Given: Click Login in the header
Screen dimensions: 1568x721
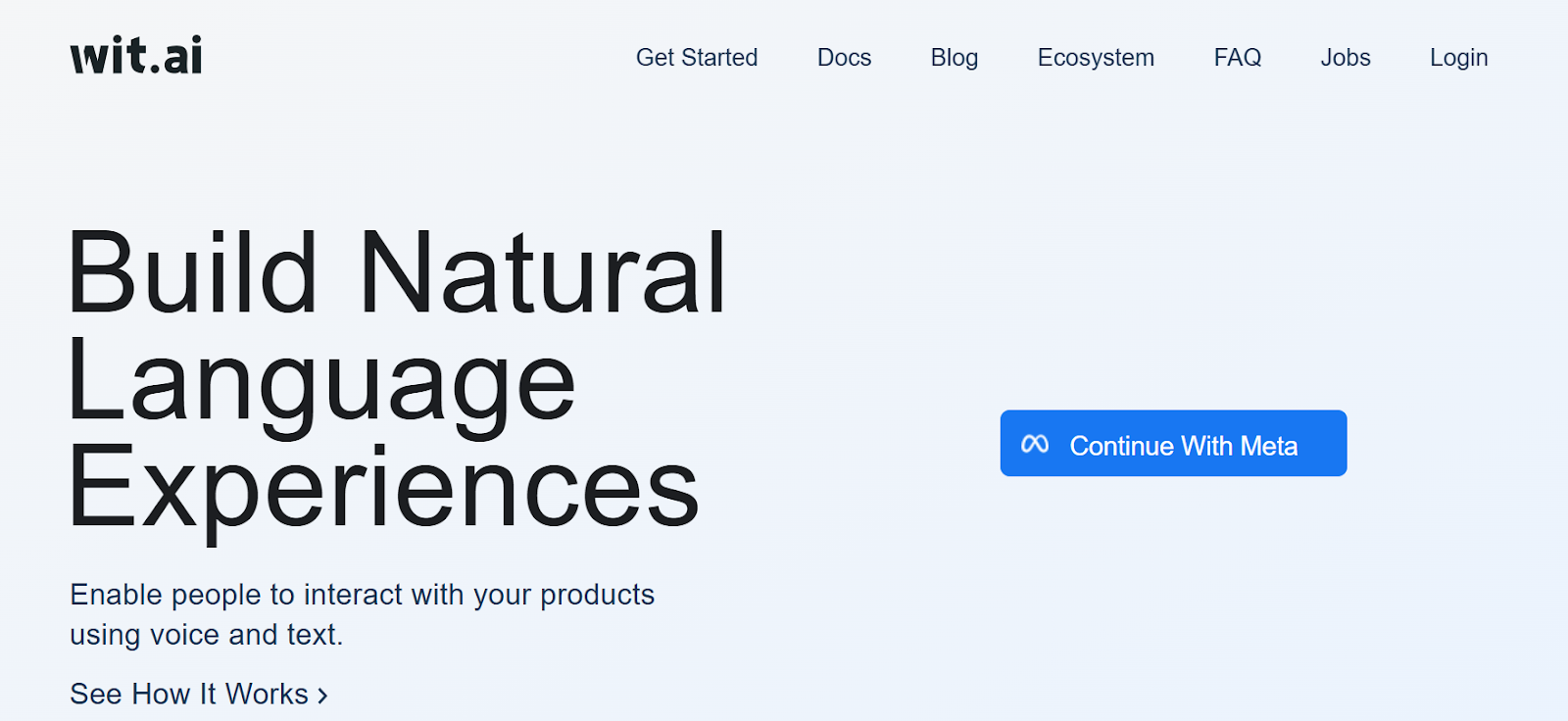Looking at the screenshot, I should [1458, 58].
